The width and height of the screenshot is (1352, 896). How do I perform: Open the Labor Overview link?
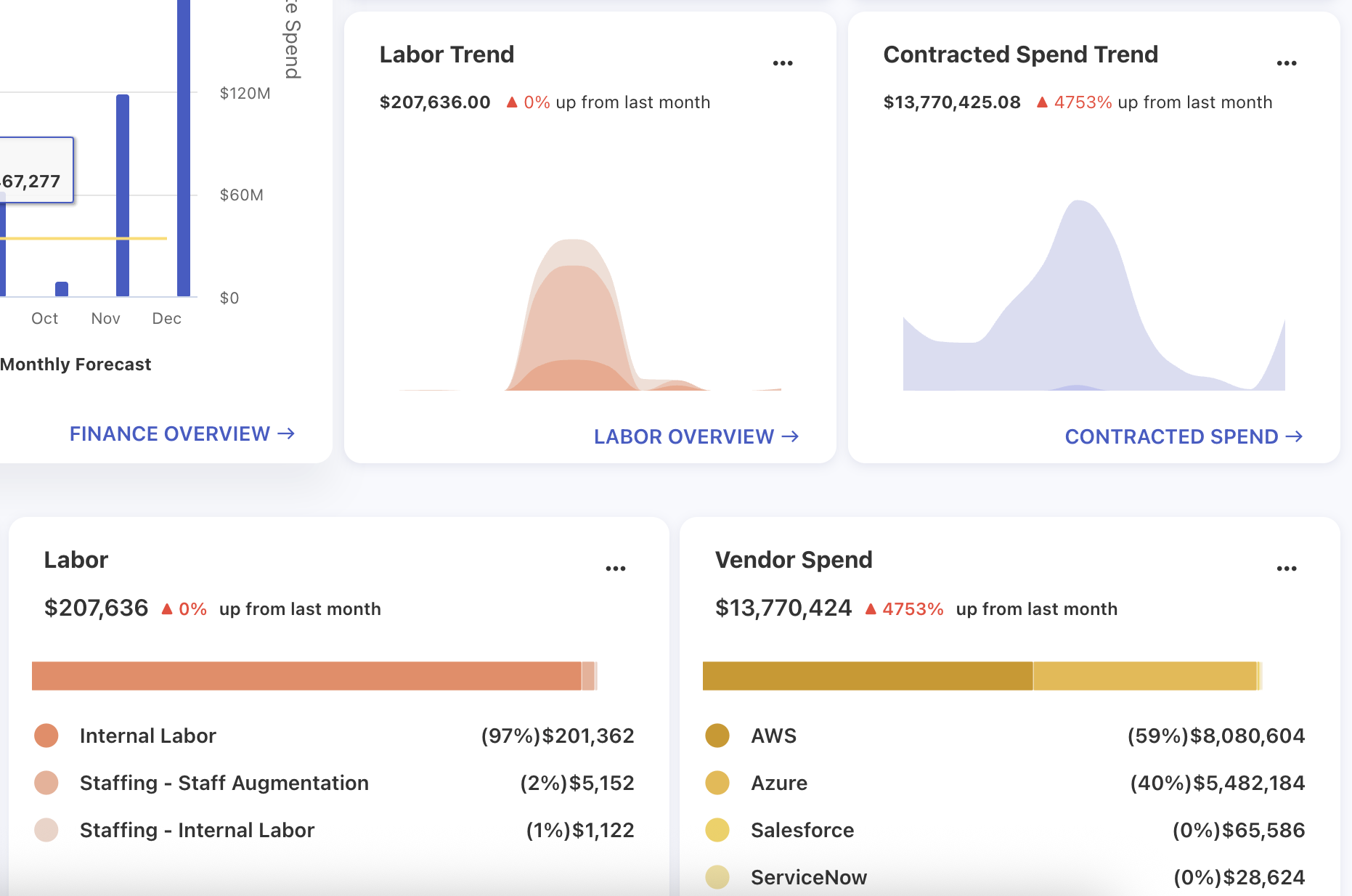696,436
